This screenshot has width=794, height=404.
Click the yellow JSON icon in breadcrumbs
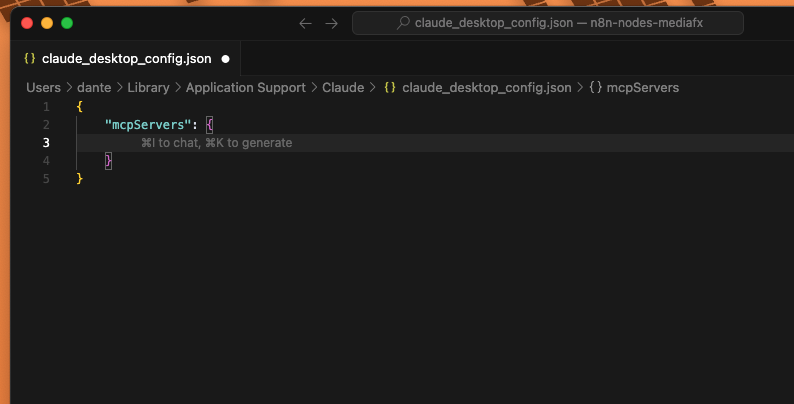click(390, 87)
